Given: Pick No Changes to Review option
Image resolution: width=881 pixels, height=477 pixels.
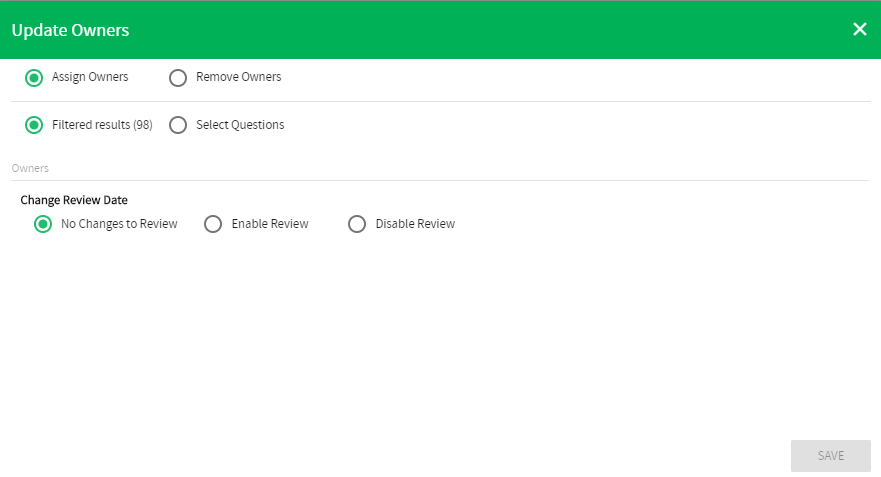Looking at the screenshot, I should coord(43,224).
